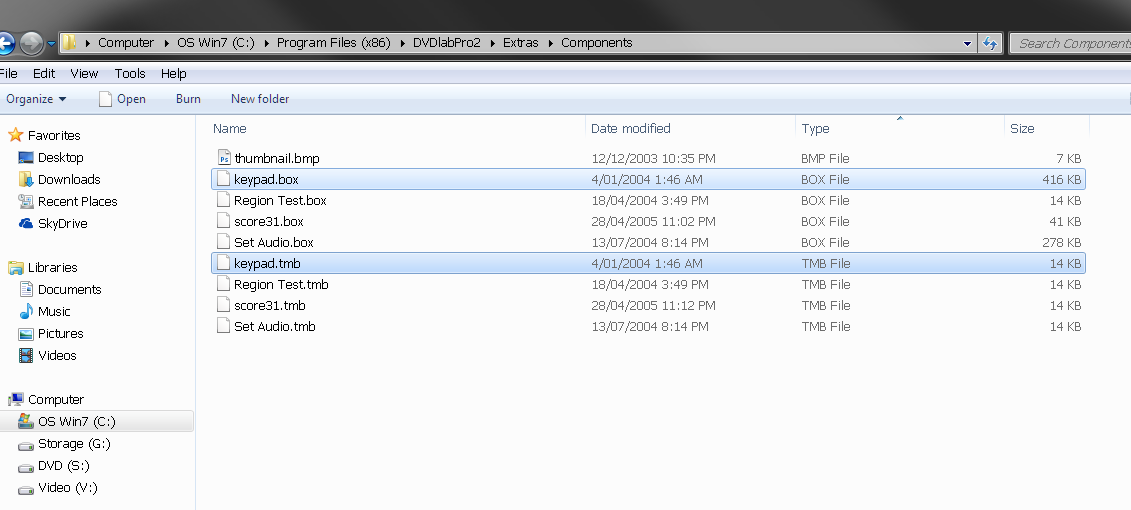
Task: Click the refresh icon beside the address bar
Action: click(x=990, y=43)
